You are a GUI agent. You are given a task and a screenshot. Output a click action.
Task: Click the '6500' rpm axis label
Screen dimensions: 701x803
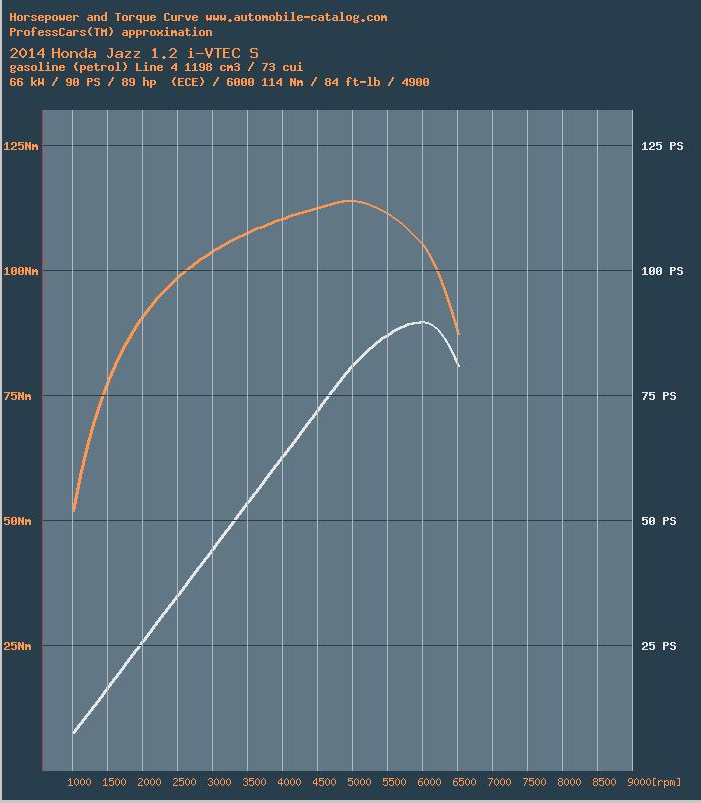tap(464, 782)
